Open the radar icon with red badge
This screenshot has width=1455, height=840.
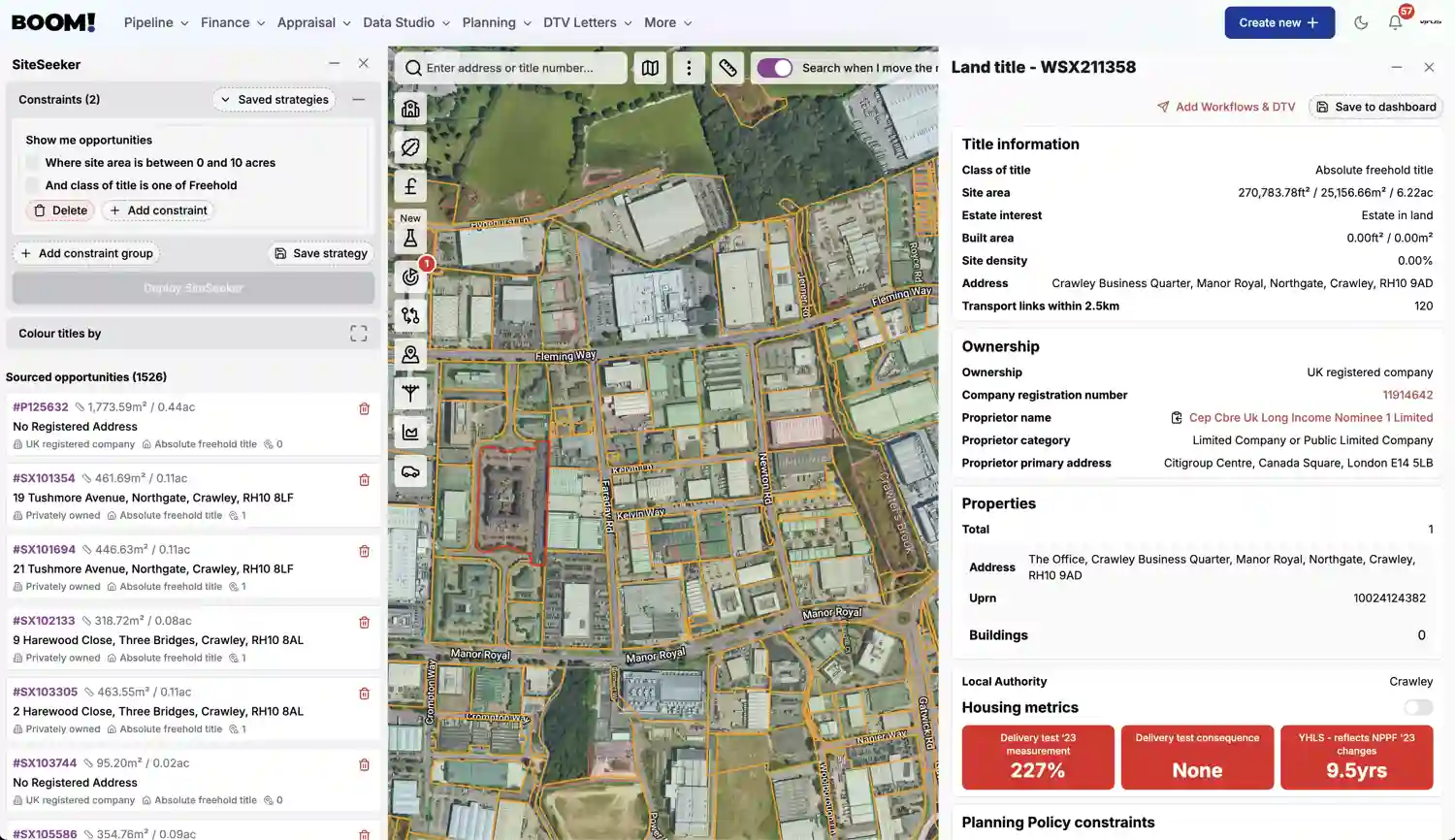tap(410, 277)
